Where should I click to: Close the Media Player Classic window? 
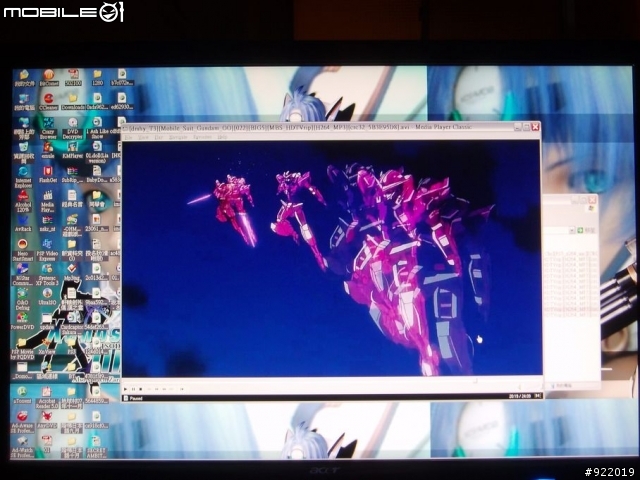(x=535, y=127)
